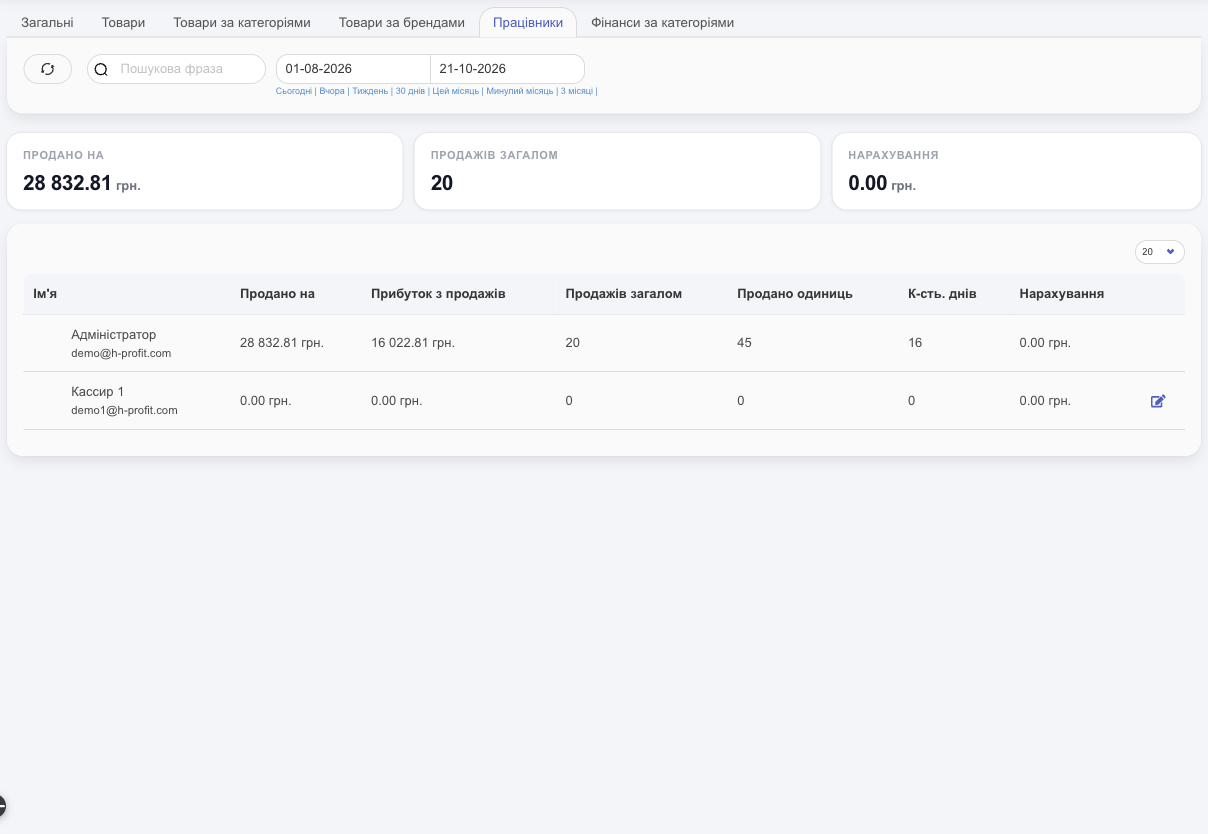Click the ПРОДАНО НА summary card
Screen dimensions: 1208x834
point(205,172)
